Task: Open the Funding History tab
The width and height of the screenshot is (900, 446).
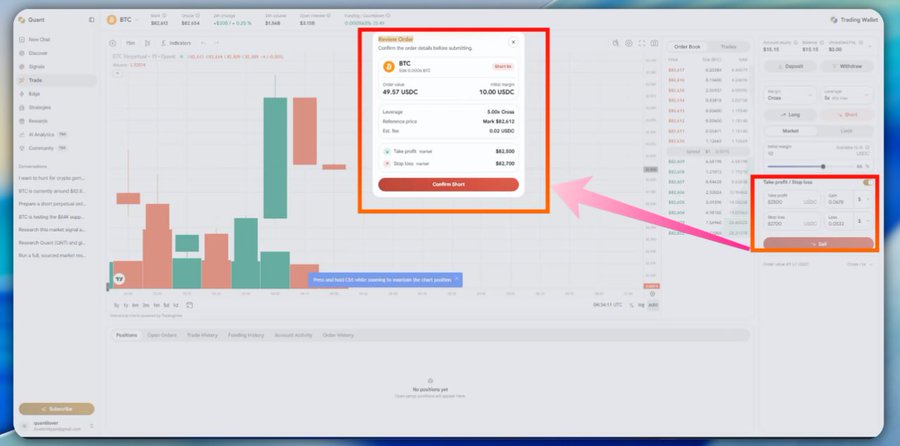Action: pos(246,335)
